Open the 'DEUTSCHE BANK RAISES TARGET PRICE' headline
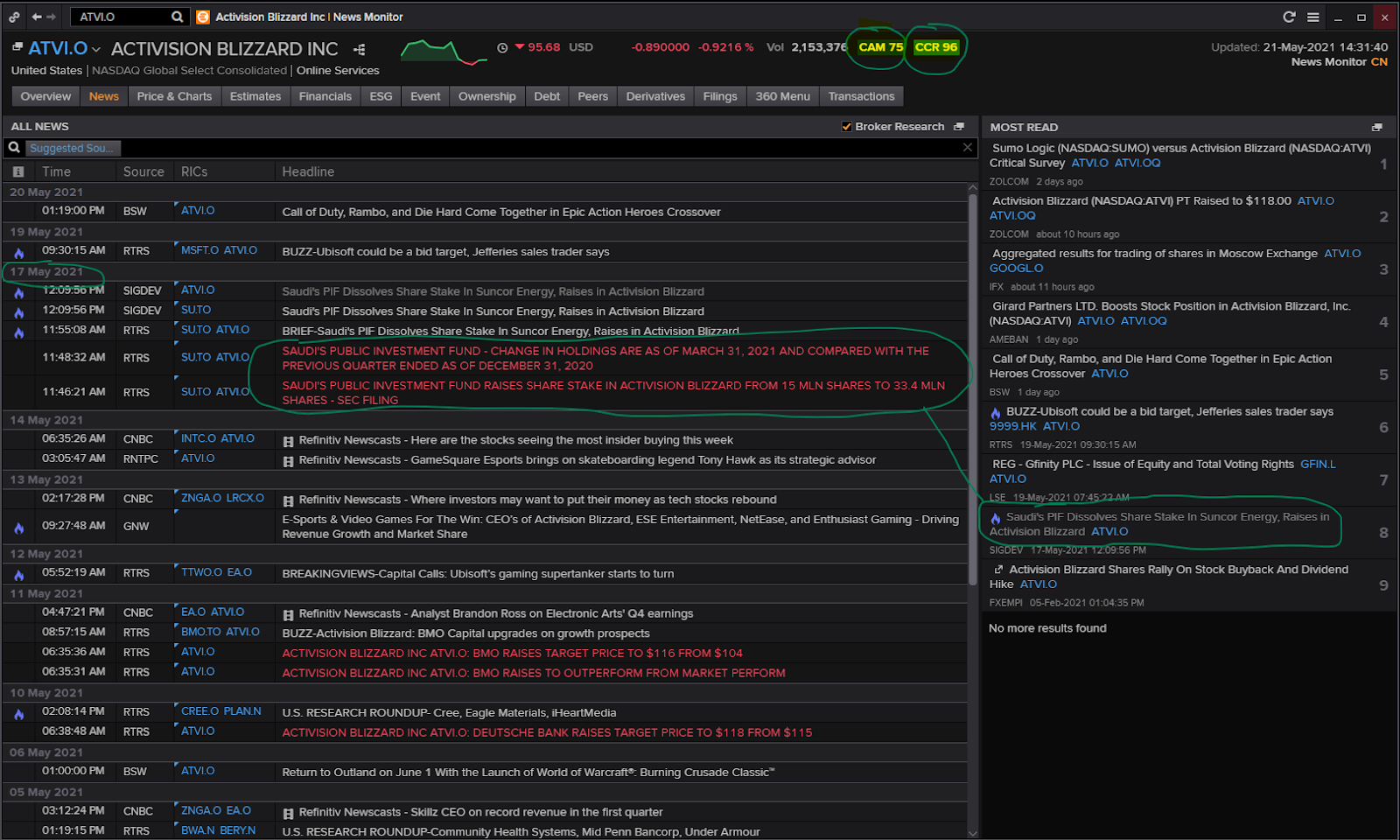The image size is (1400, 840). click(x=547, y=733)
